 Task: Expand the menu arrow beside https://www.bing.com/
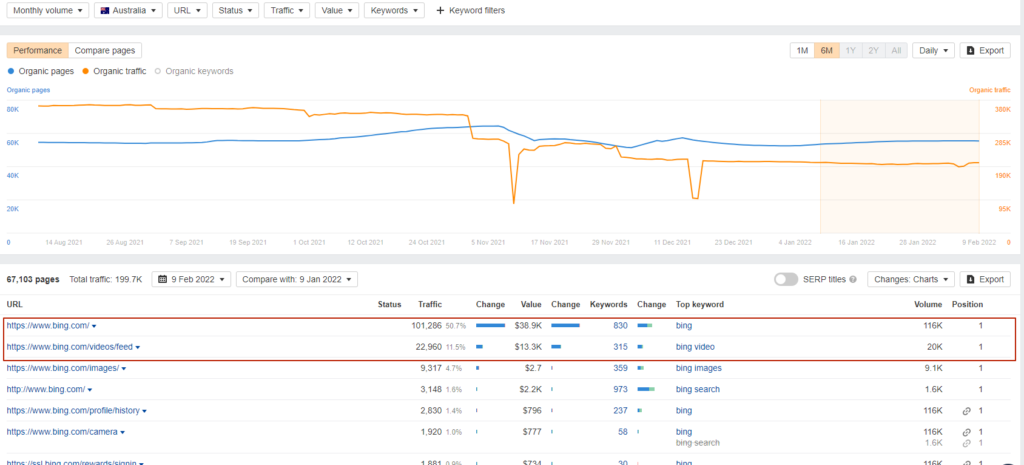tap(95, 326)
